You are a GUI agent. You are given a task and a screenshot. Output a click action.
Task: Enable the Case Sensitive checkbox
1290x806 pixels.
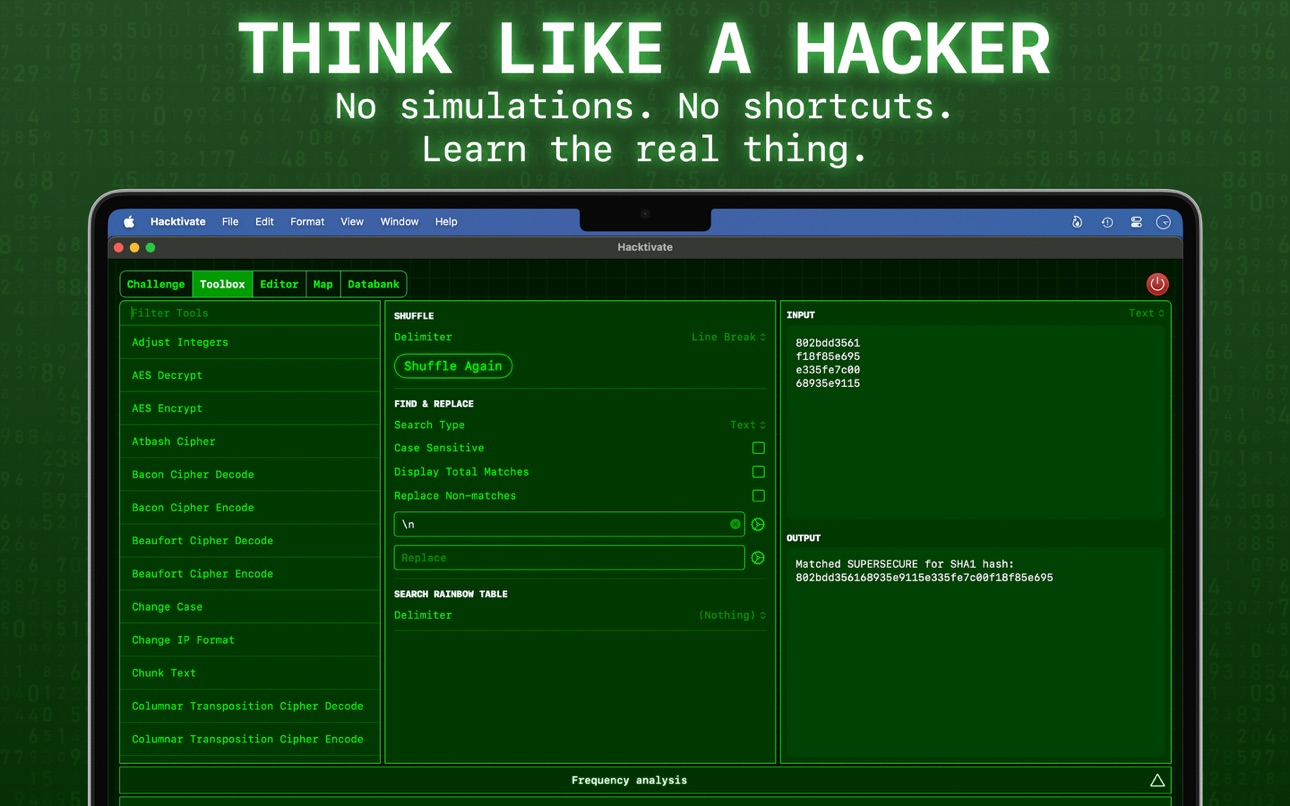coord(758,448)
